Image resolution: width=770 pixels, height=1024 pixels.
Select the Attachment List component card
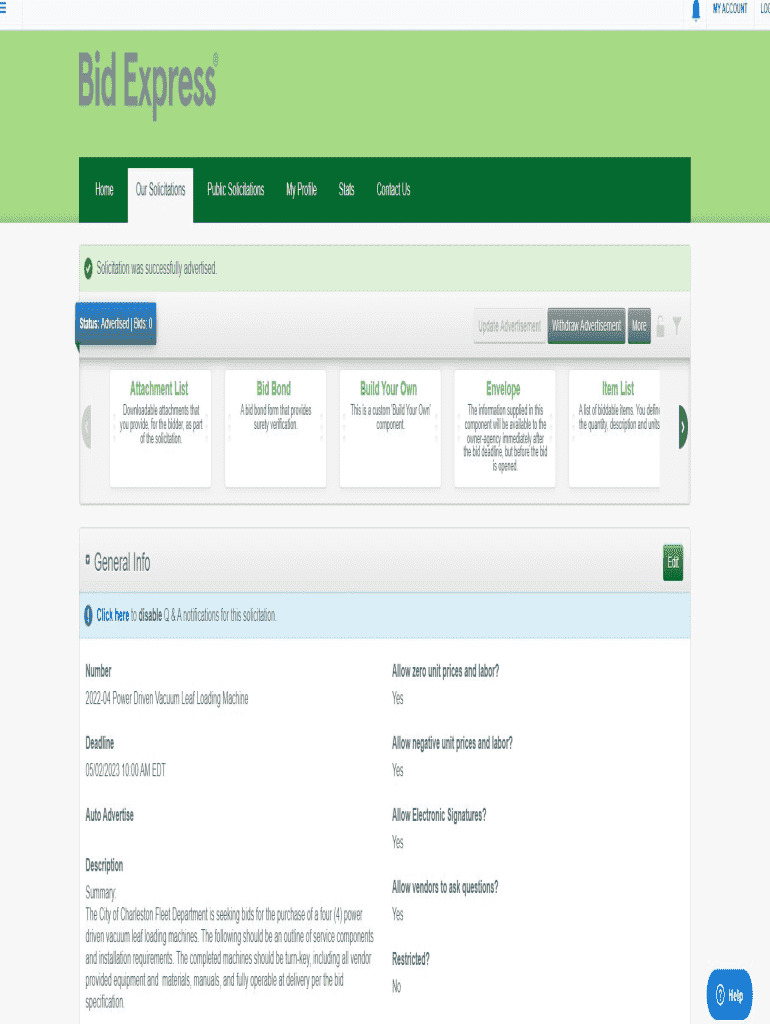point(160,428)
